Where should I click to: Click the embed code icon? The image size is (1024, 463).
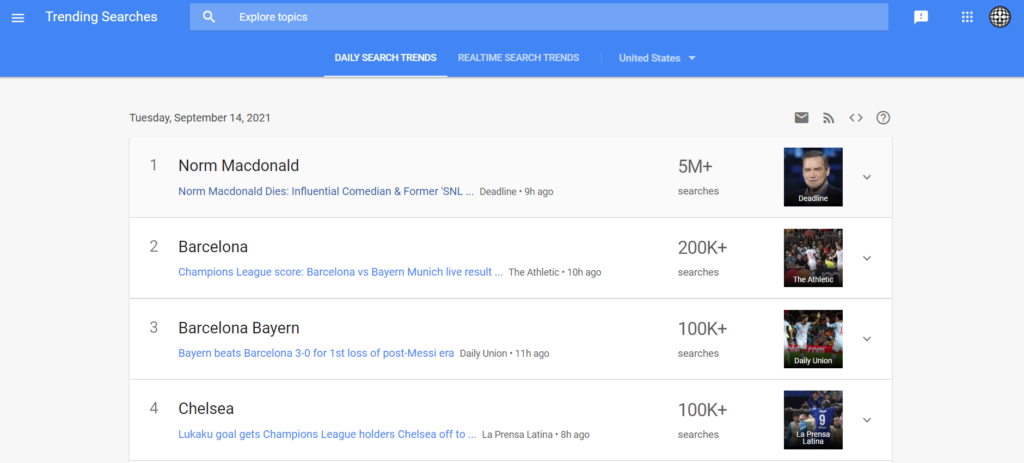tap(856, 118)
